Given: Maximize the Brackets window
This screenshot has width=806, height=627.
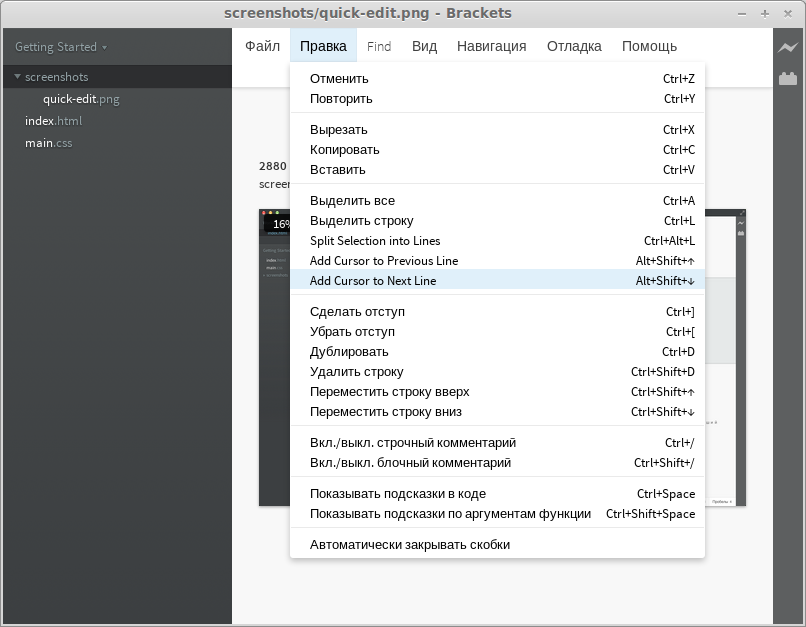Looking at the screenshot, I should 765,14.
